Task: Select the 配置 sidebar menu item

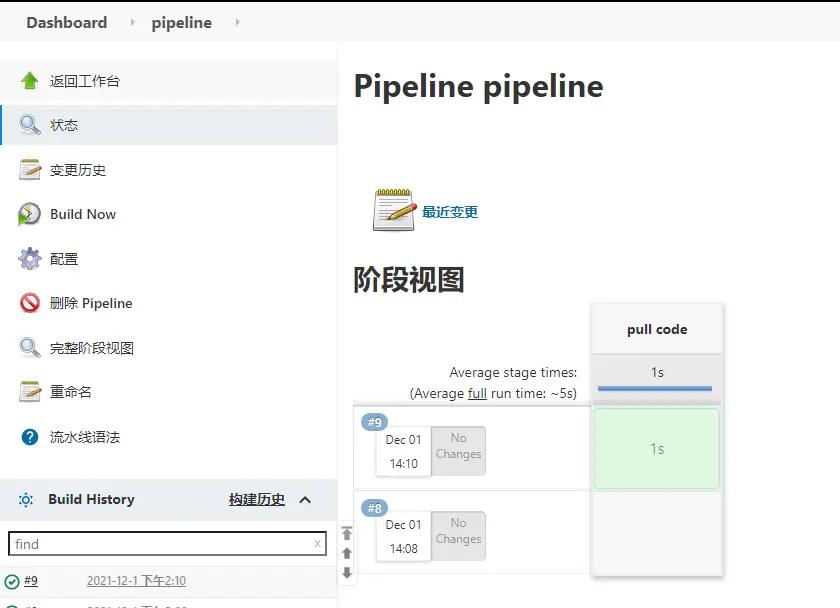Action: coord(64,259)
